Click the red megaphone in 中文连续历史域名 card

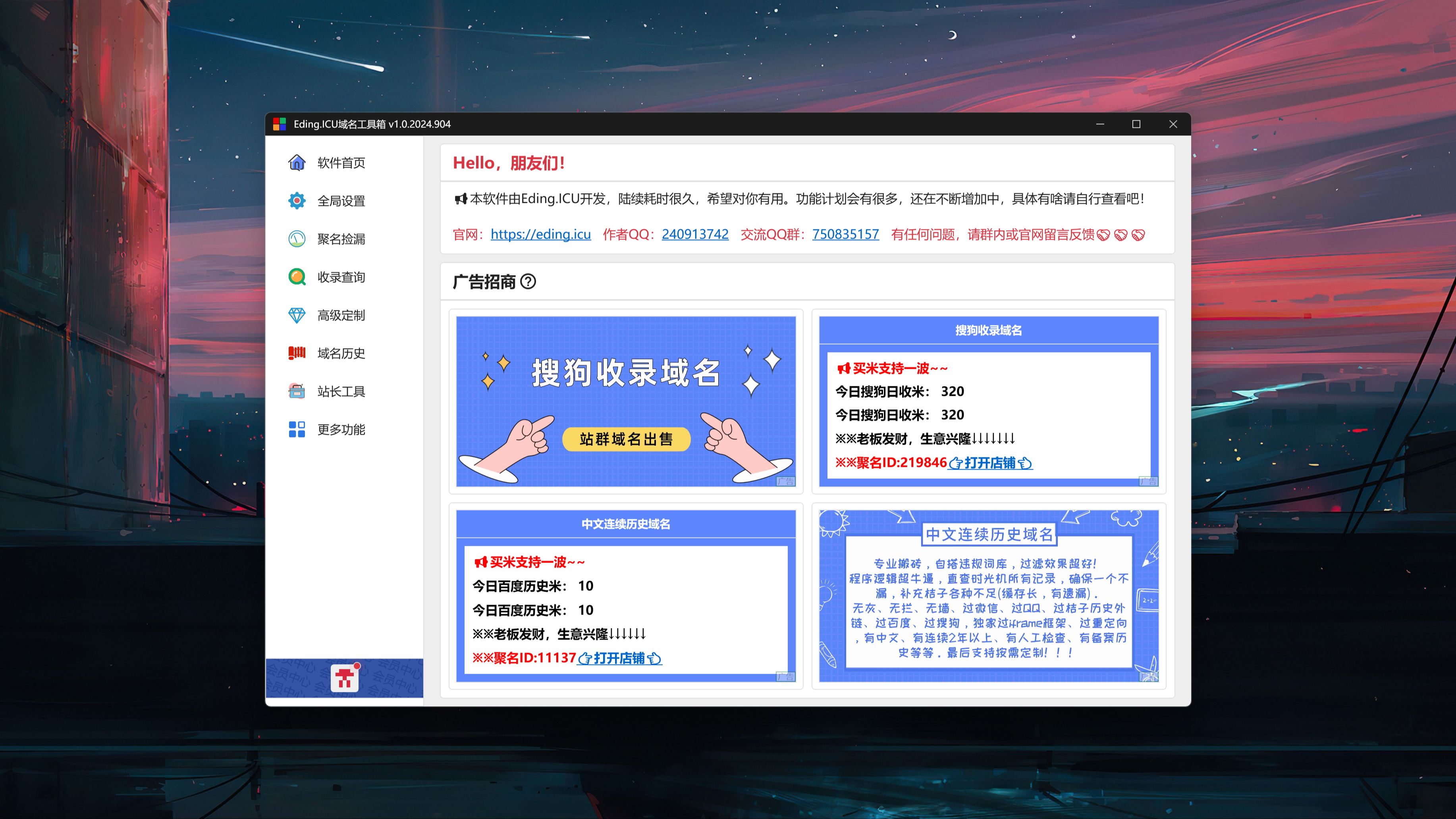tap(481, 562)
